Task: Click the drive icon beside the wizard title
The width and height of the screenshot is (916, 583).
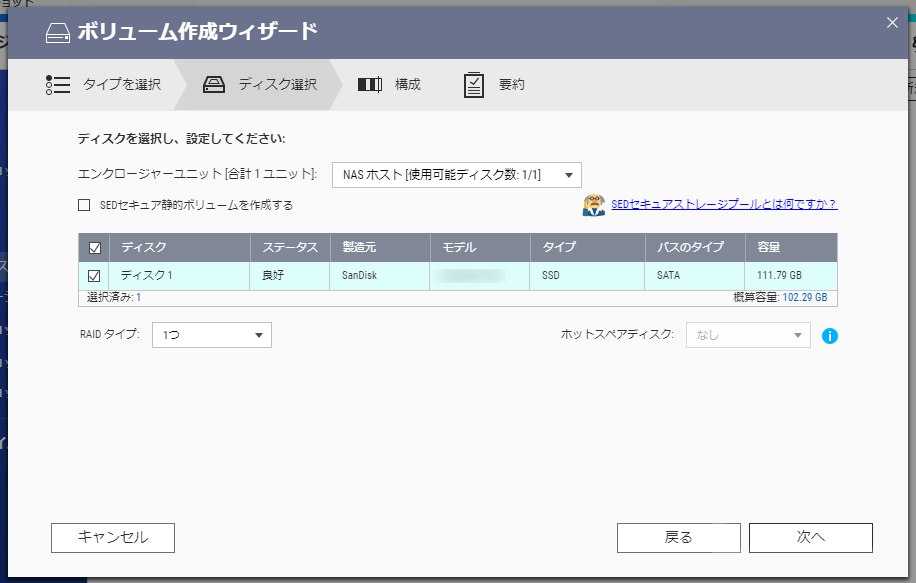Action: pos(58,33)
